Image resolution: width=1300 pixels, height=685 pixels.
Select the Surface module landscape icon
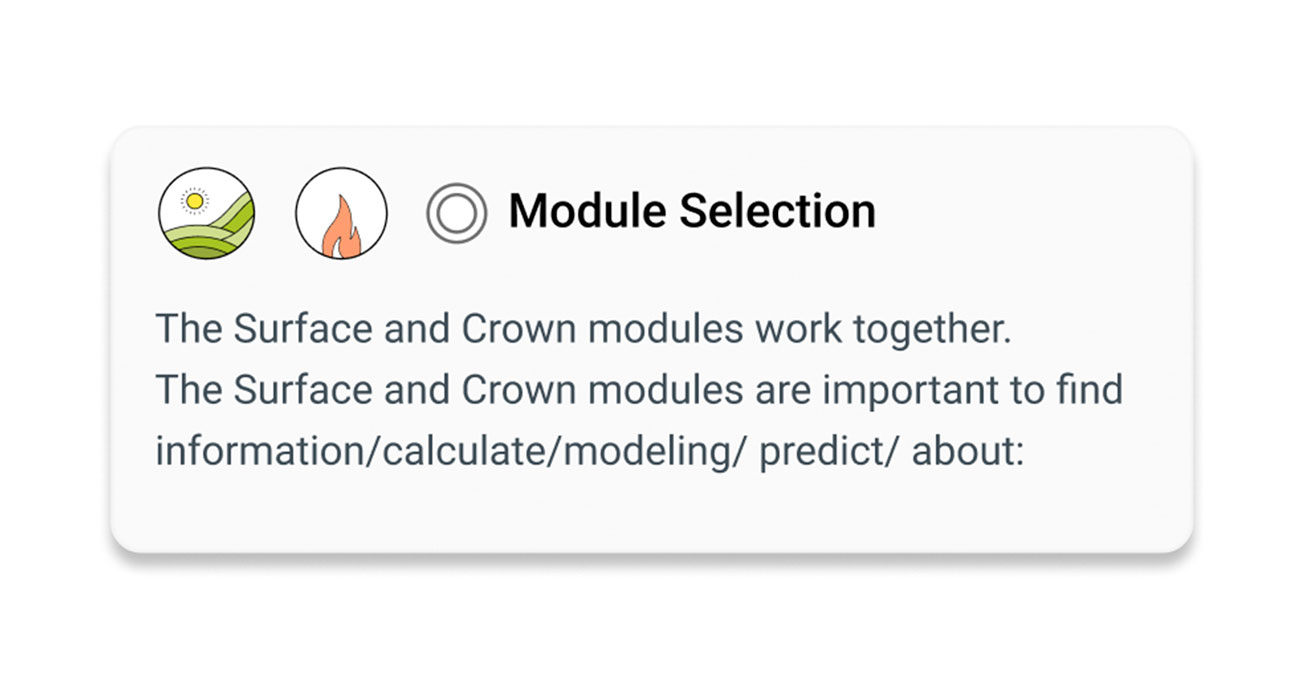(x=207, y=213)
